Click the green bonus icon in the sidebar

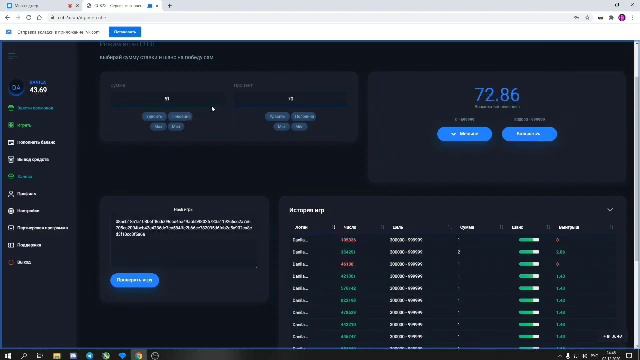point(11,176)
